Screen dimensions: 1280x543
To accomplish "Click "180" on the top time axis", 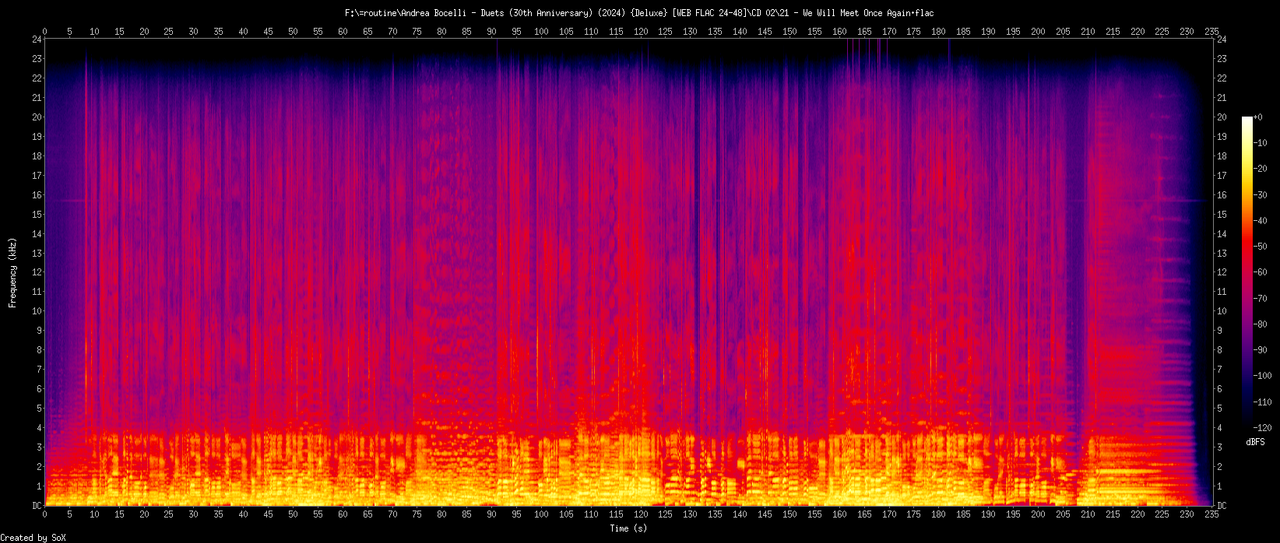I will tap(938, 31).
